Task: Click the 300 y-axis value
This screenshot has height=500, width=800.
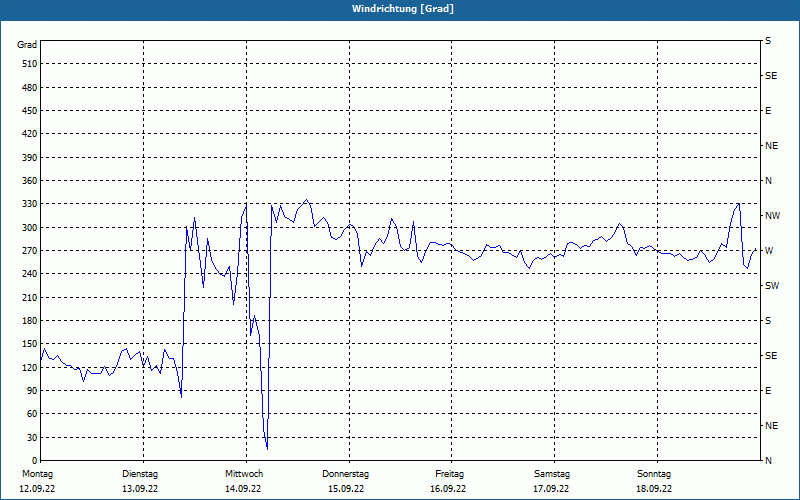Action: (30, 228)
